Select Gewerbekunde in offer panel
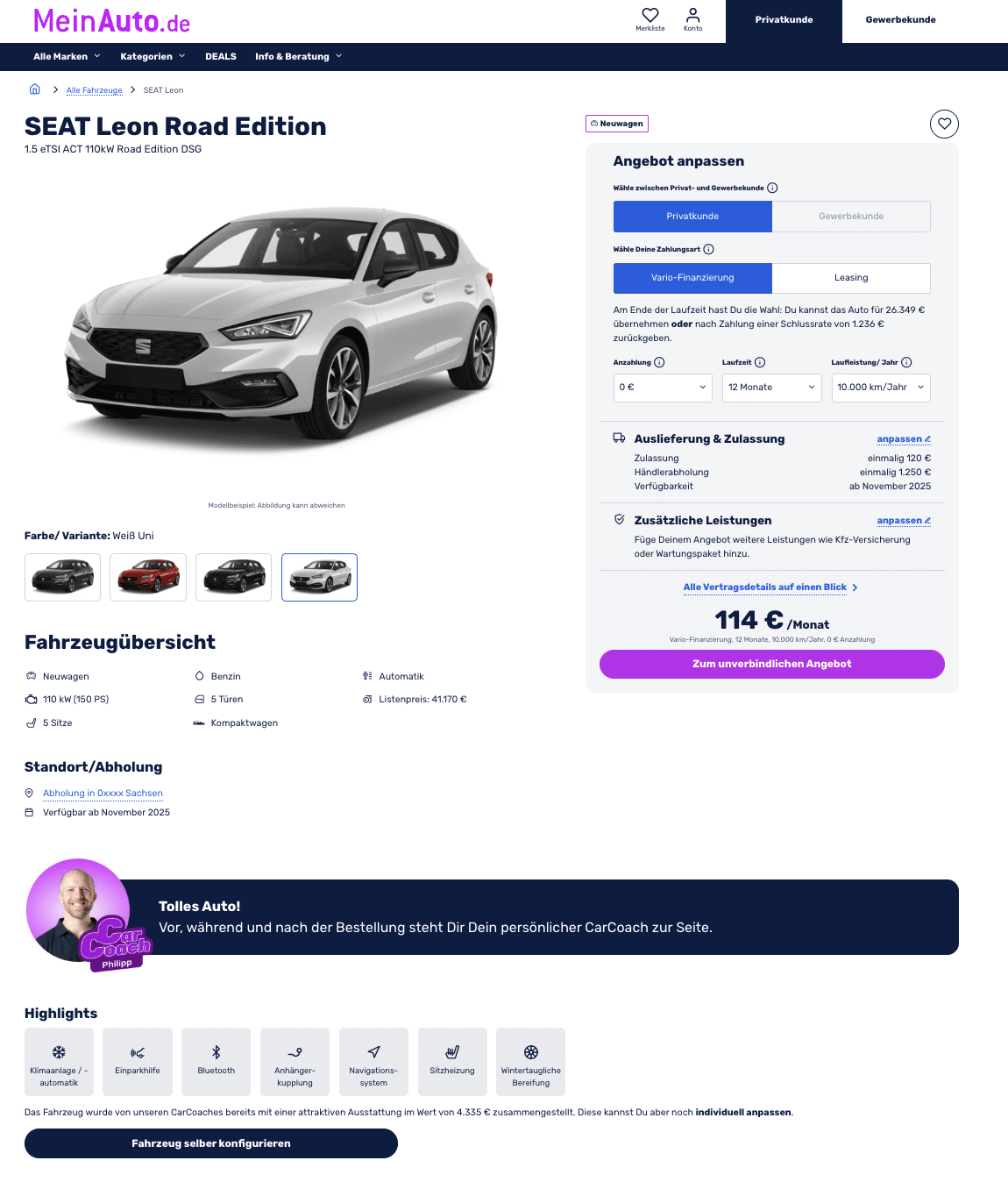 [x=851, y=217]
